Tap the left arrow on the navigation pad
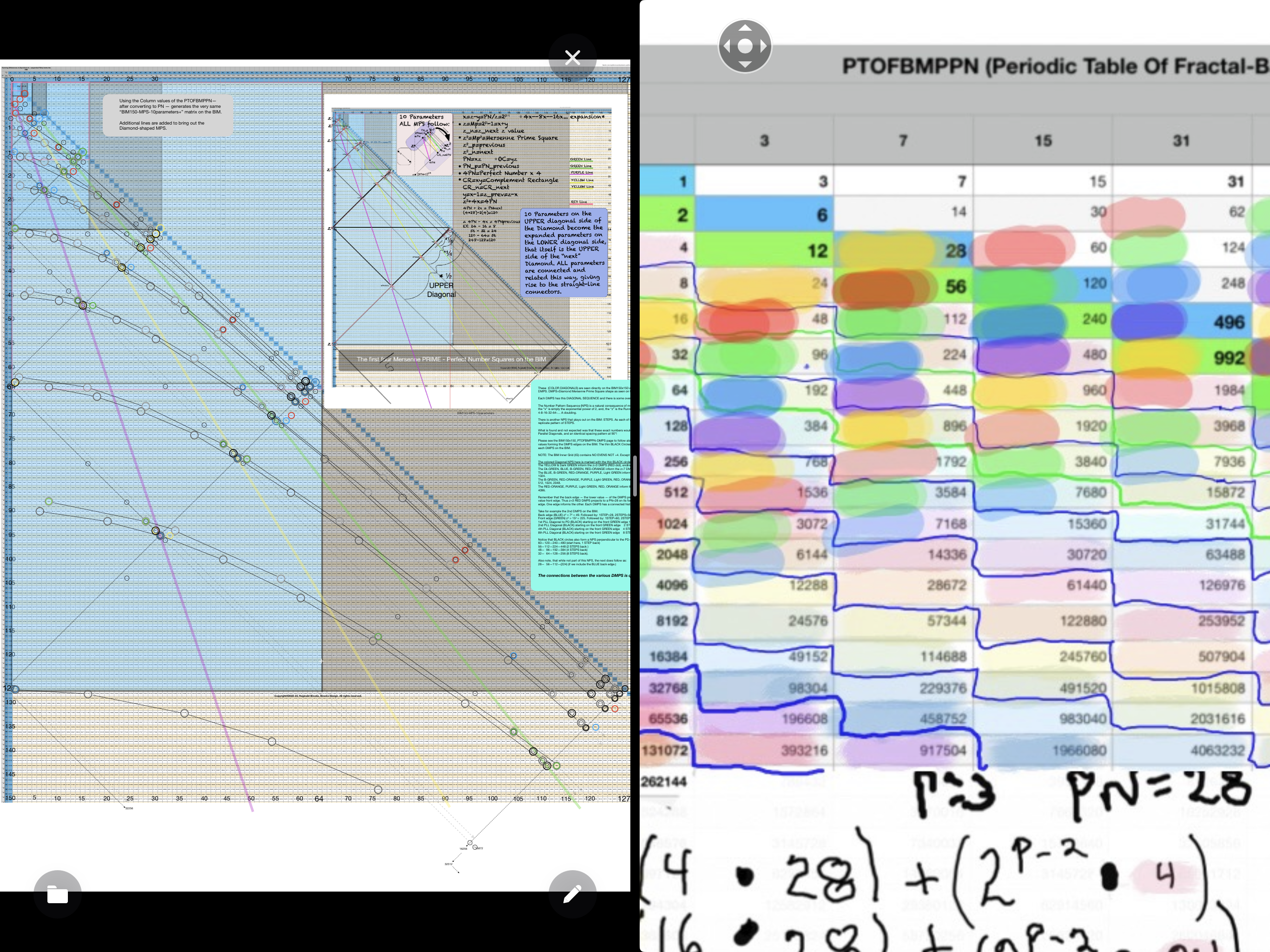 point(726,46)
